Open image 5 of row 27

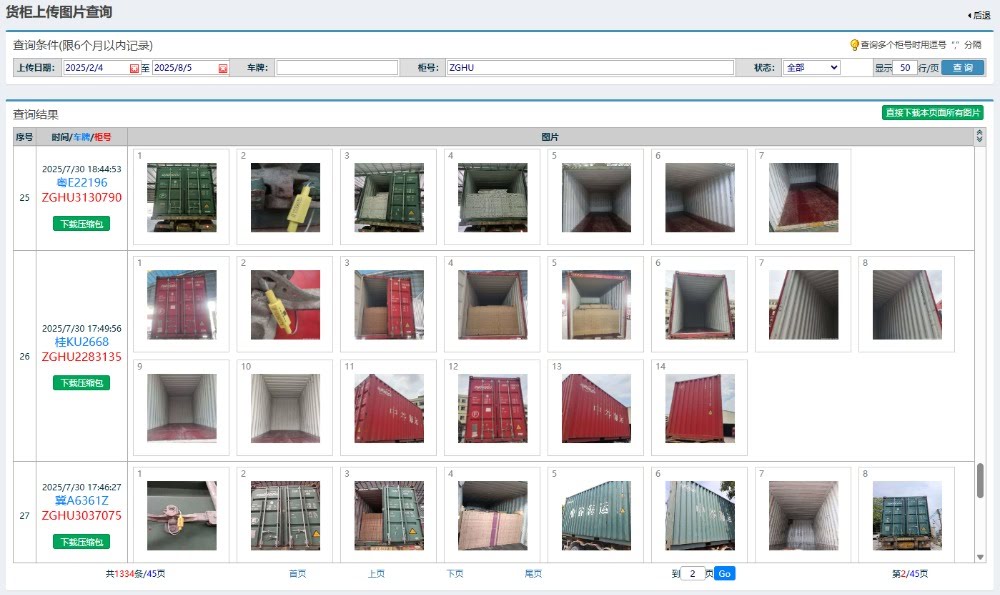[596, 515]
